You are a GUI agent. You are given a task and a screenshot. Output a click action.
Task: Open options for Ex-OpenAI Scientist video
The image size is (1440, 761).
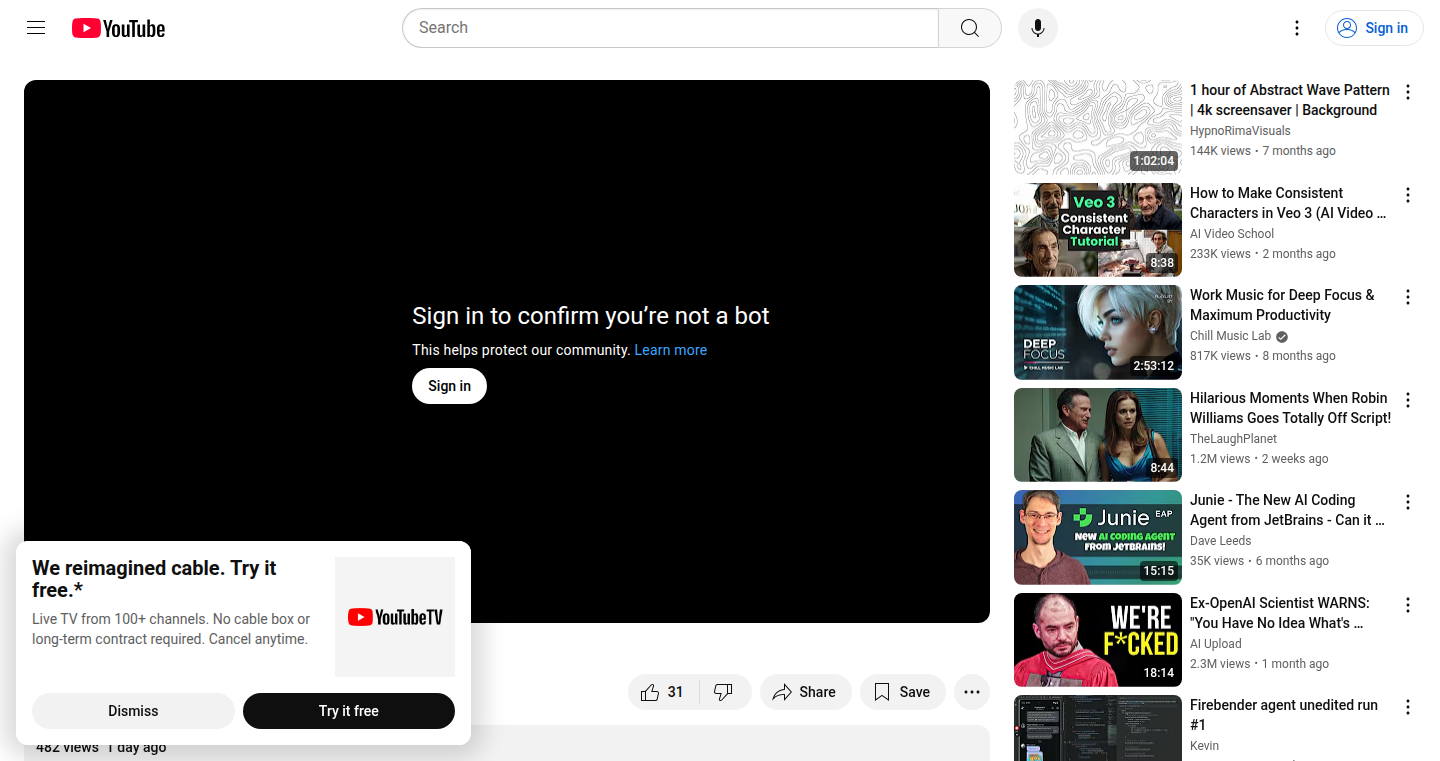click(1408, 605)
